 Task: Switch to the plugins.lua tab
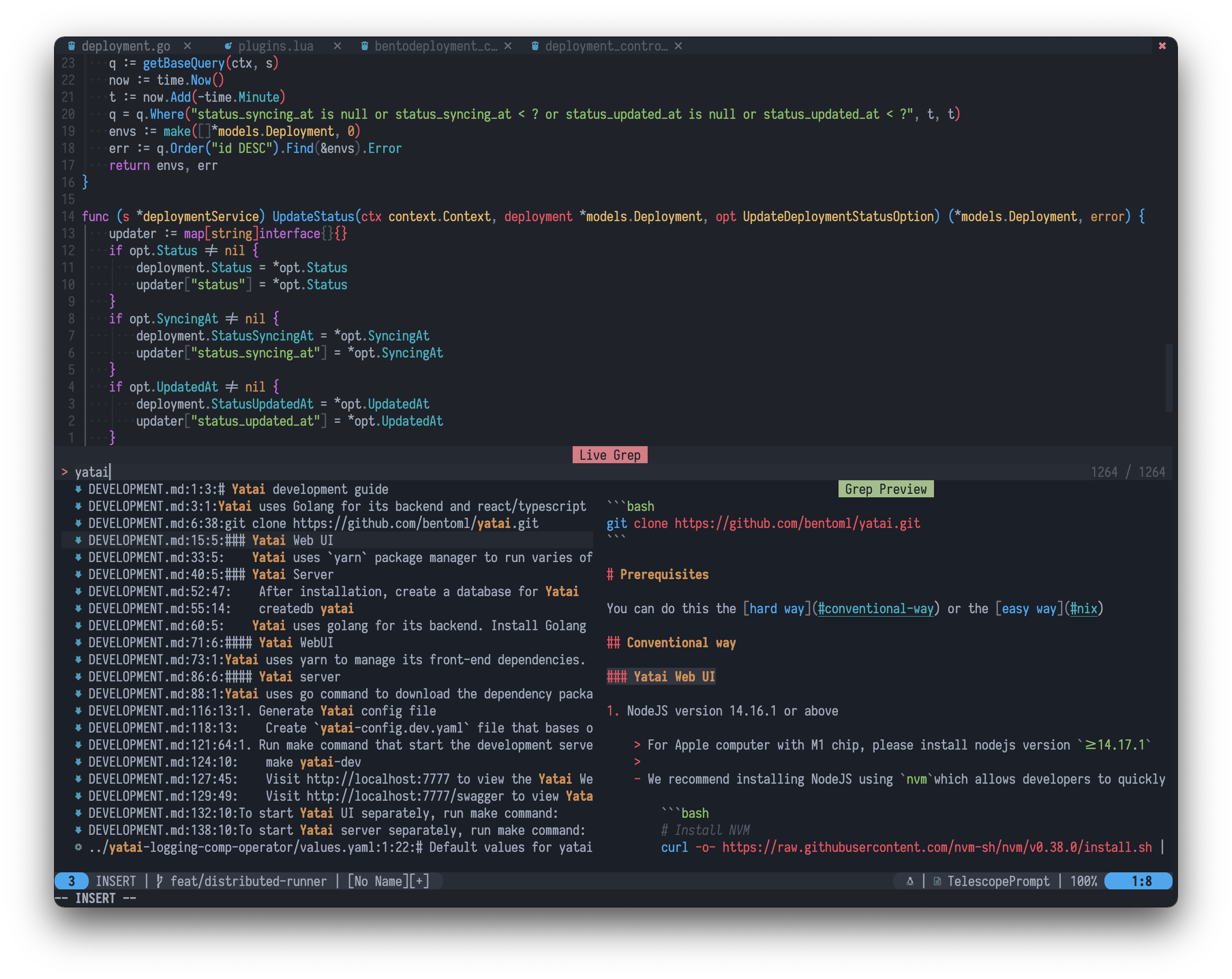276,46
